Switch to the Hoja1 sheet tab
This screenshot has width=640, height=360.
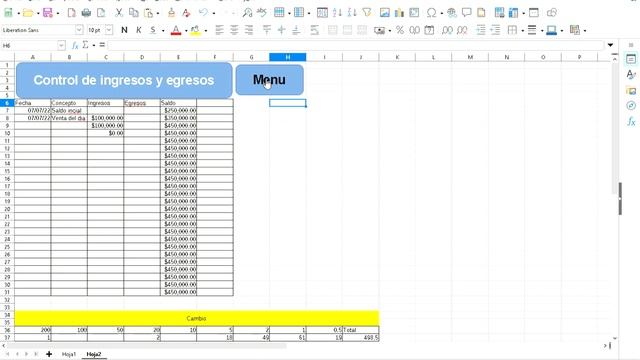[69, 354]
